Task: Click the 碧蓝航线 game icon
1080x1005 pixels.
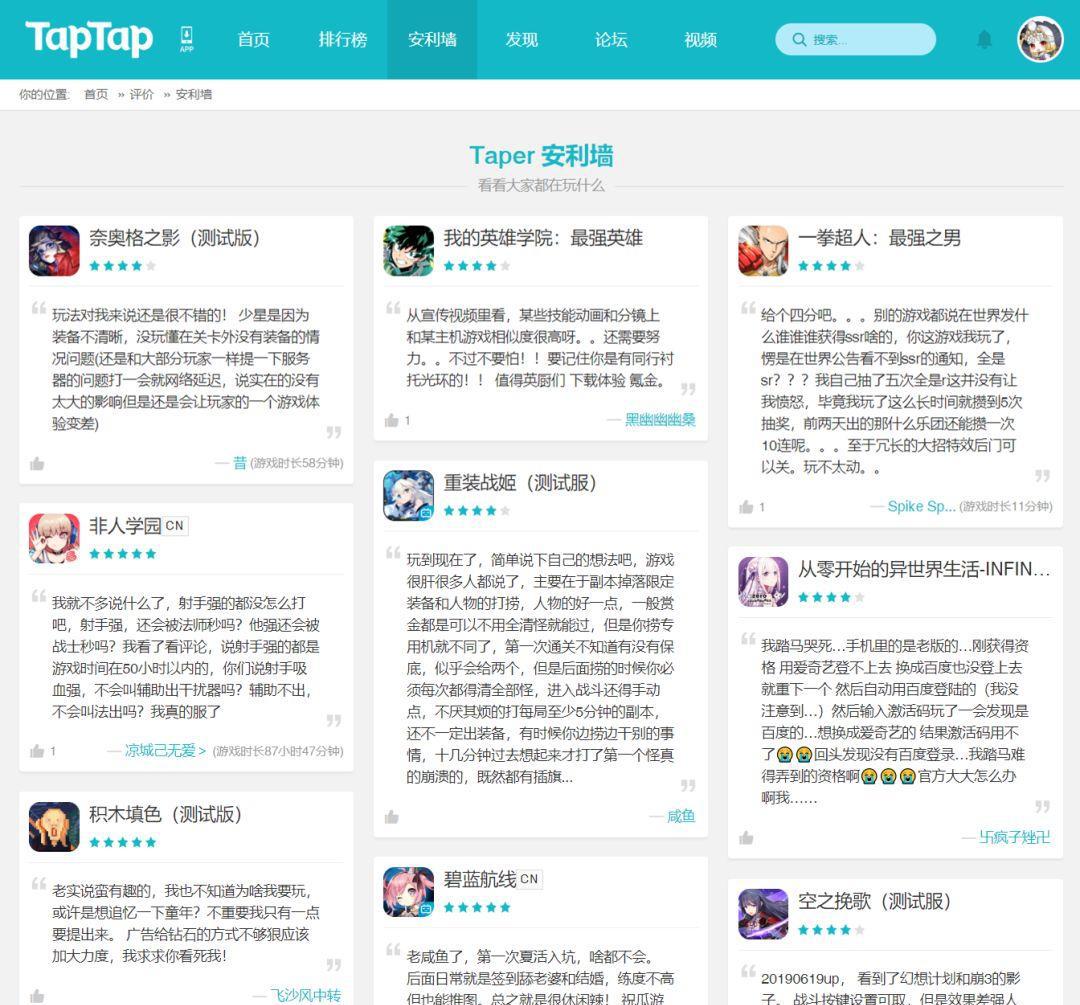Action: pyautogui.click(x=408, y=892)
